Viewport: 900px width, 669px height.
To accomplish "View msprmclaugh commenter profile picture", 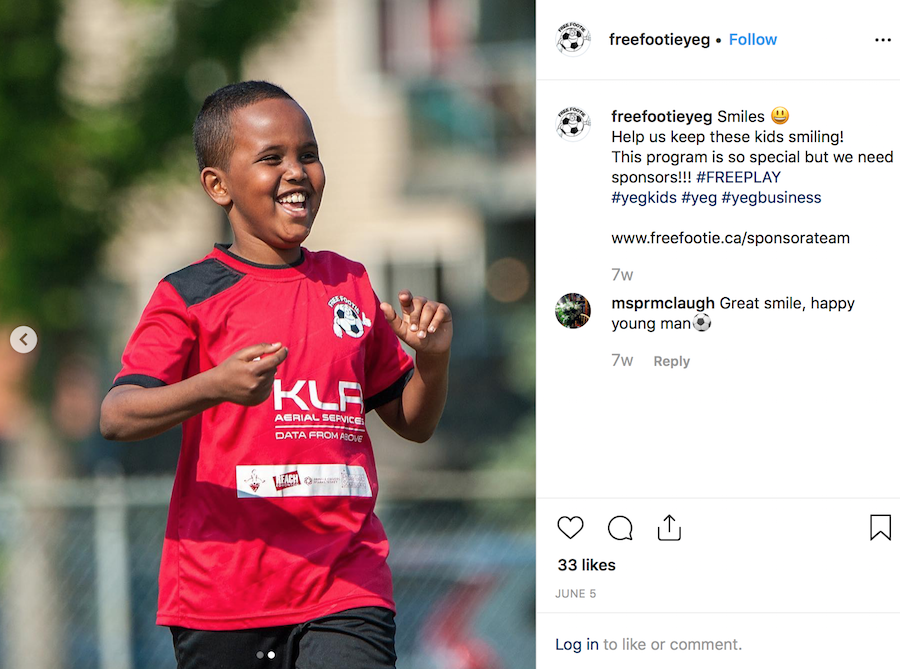I will click(x=572, y=310).
